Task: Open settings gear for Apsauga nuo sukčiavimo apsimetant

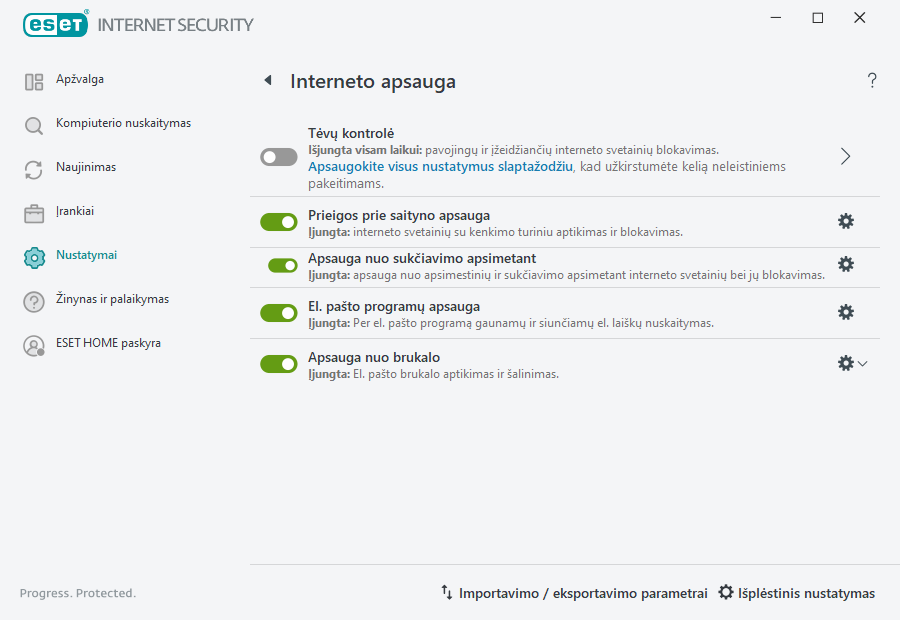Action: coord(846,264)
